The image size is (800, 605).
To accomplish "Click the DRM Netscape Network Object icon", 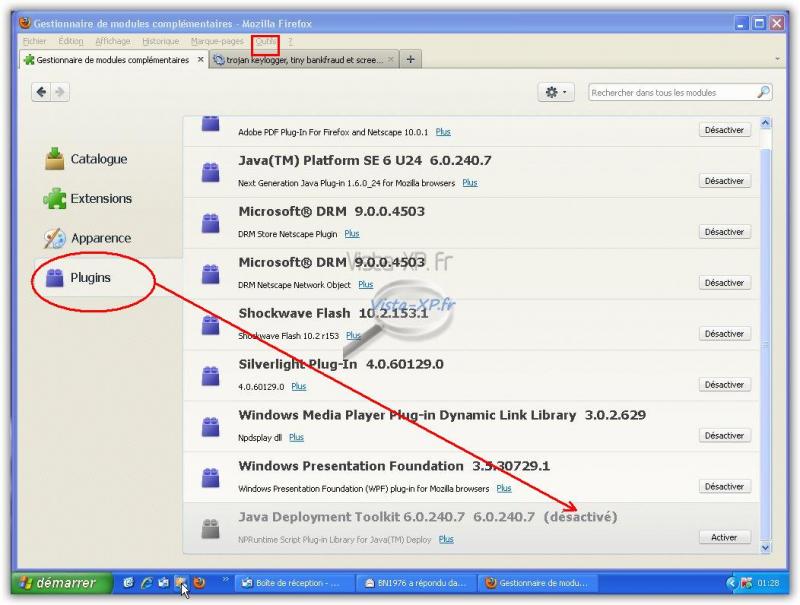I will point(210,274).
